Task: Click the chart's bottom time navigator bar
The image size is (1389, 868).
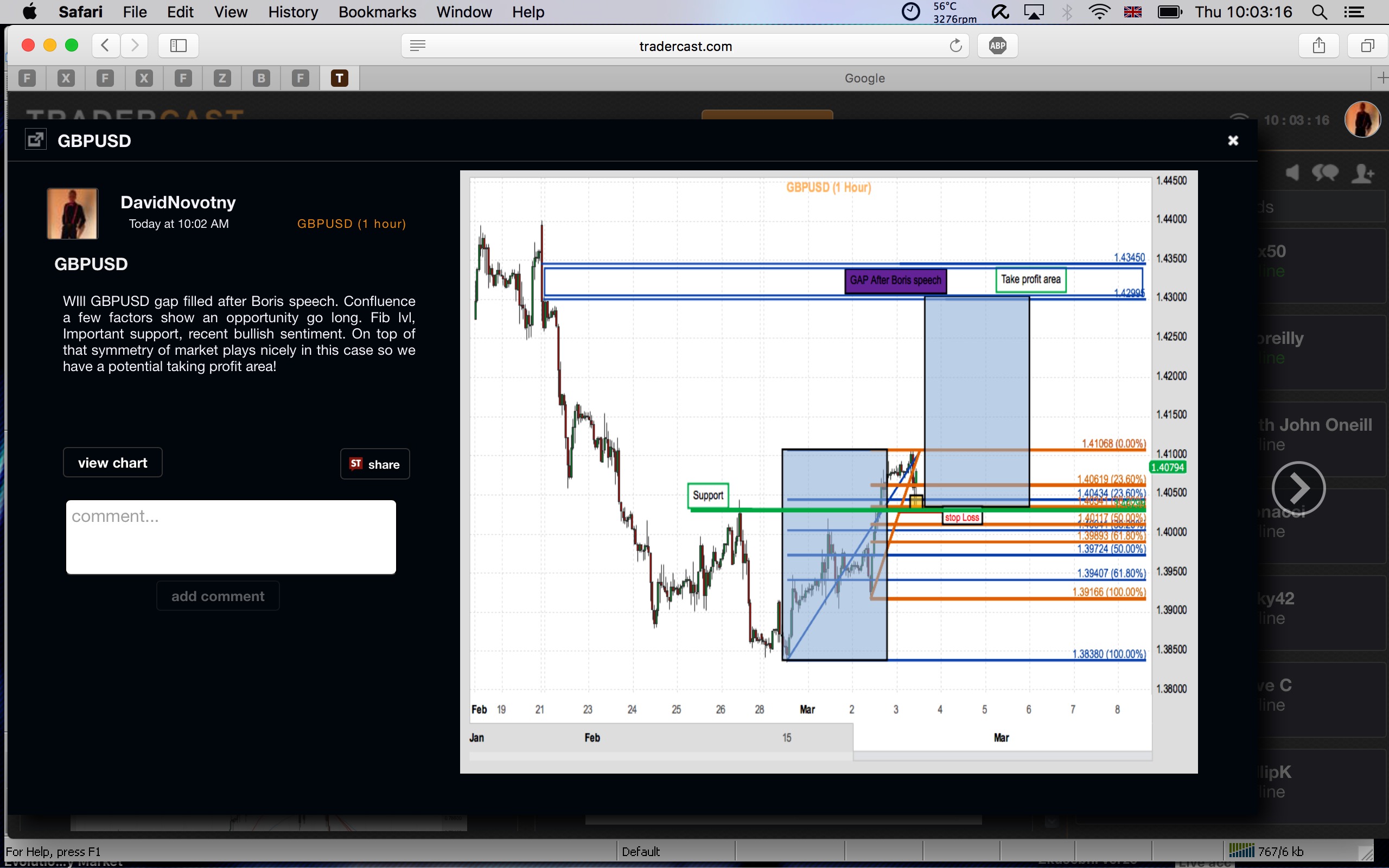Action: (811, 741)
